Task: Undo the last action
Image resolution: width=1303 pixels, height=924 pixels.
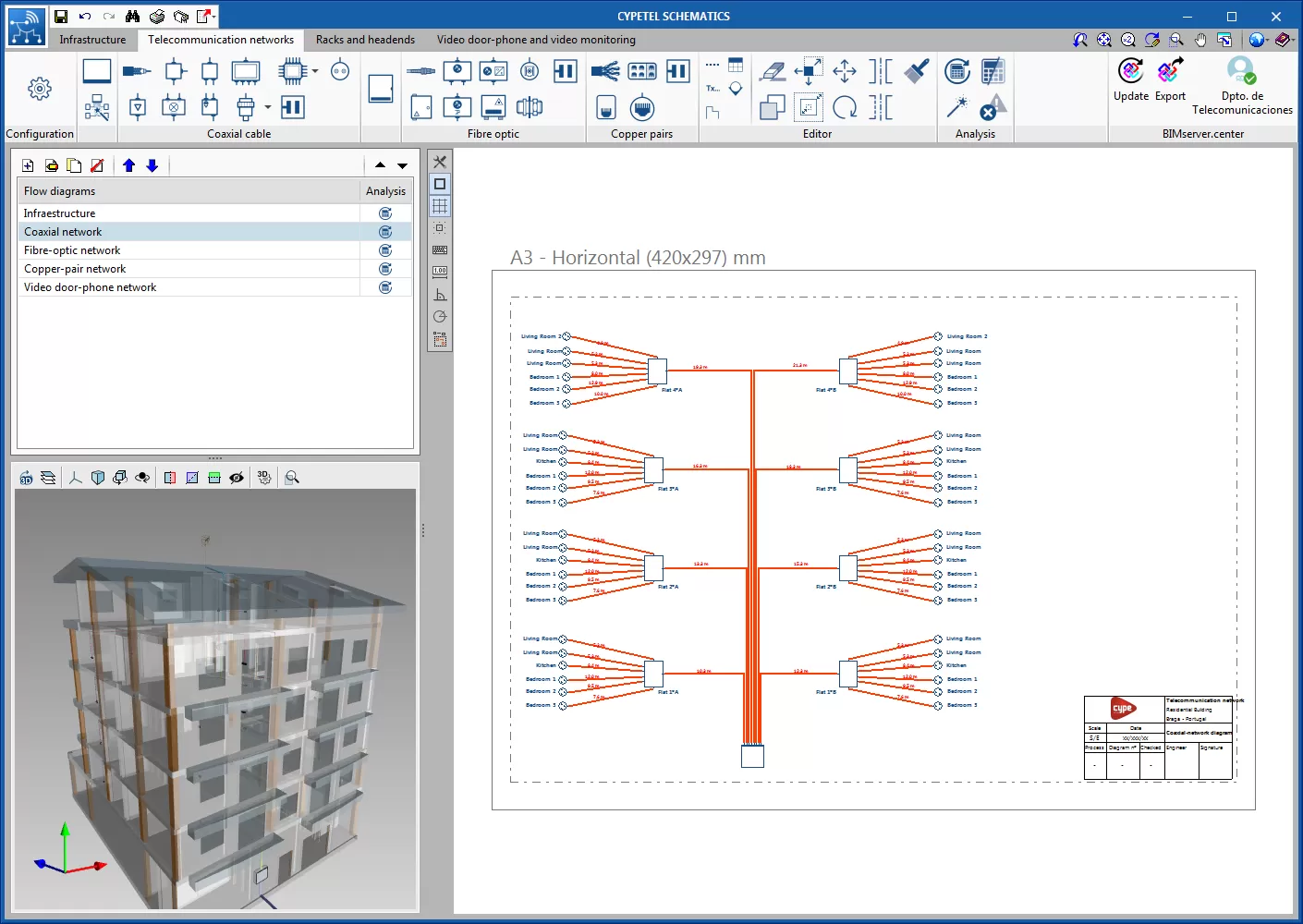Action: click(x=85, y=16)
